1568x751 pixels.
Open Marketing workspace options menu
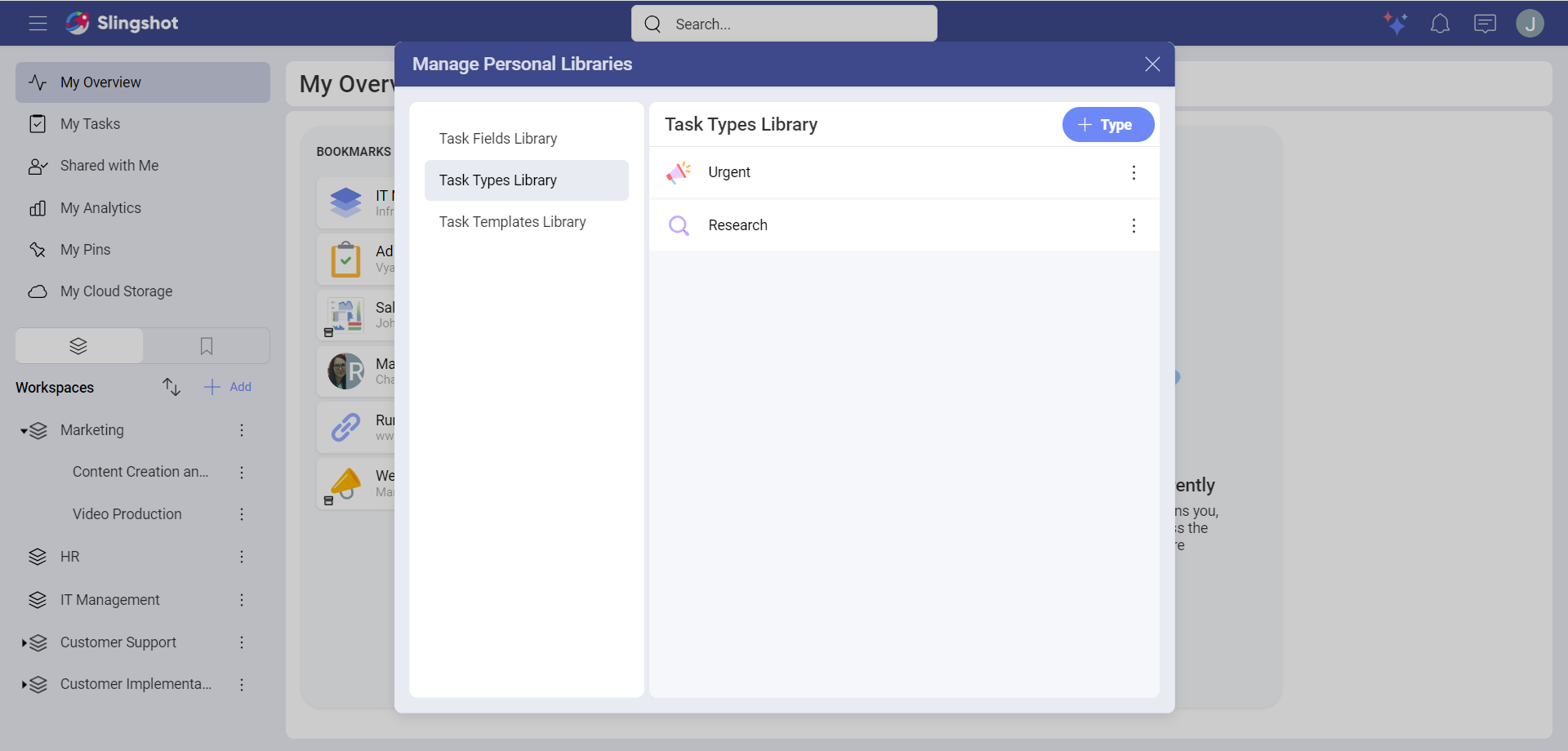point(242,430)
